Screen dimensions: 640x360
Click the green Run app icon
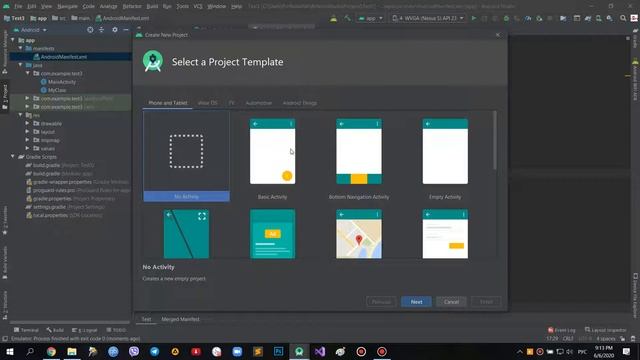[x=473, y=18]
